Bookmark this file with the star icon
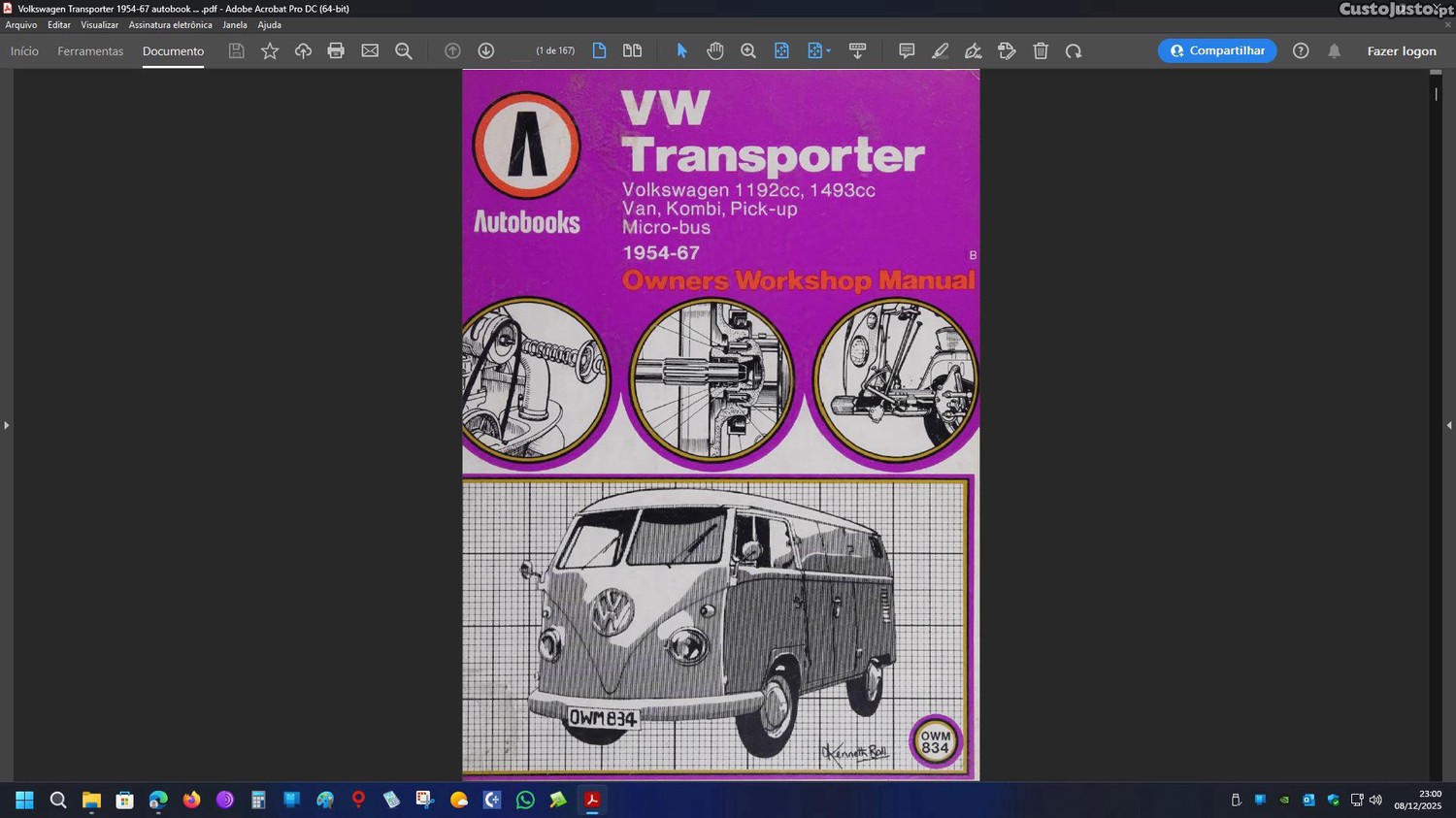 tap(270, 51)
